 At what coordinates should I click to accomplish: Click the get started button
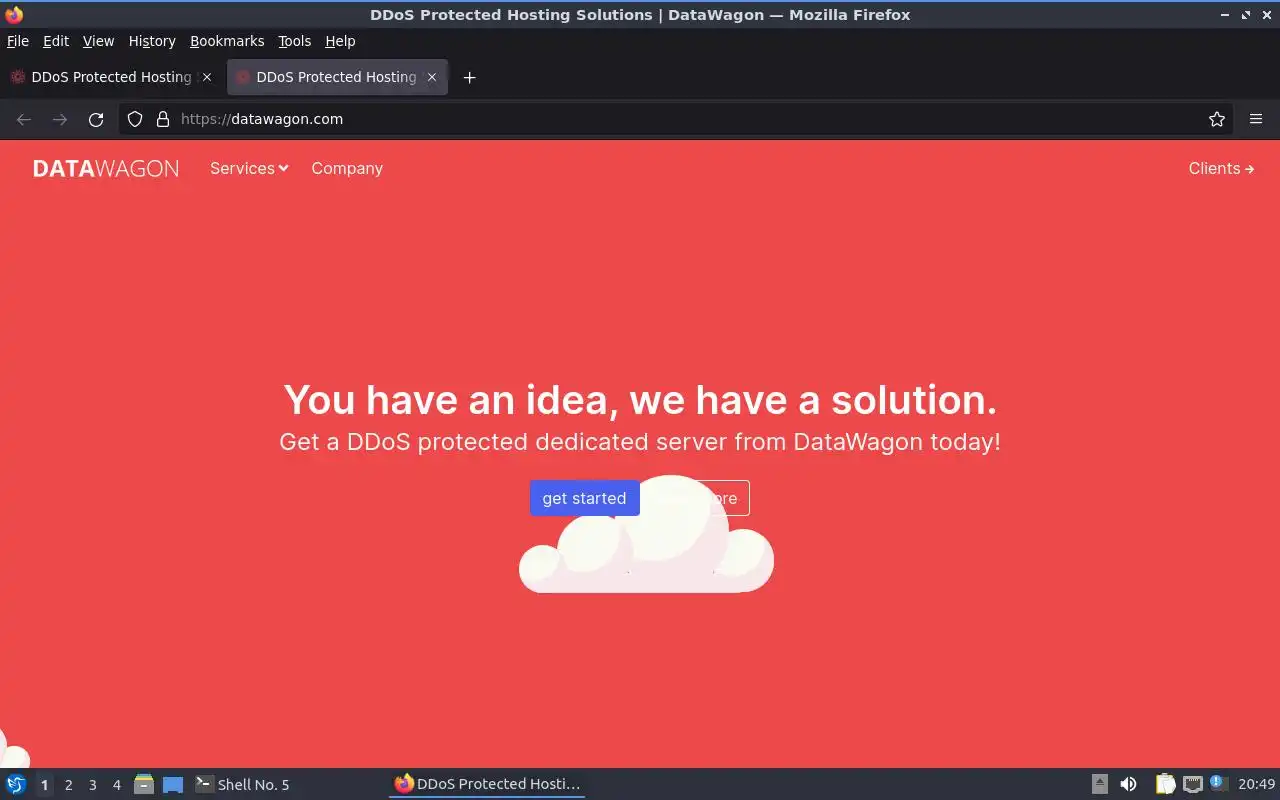[584, 498]
